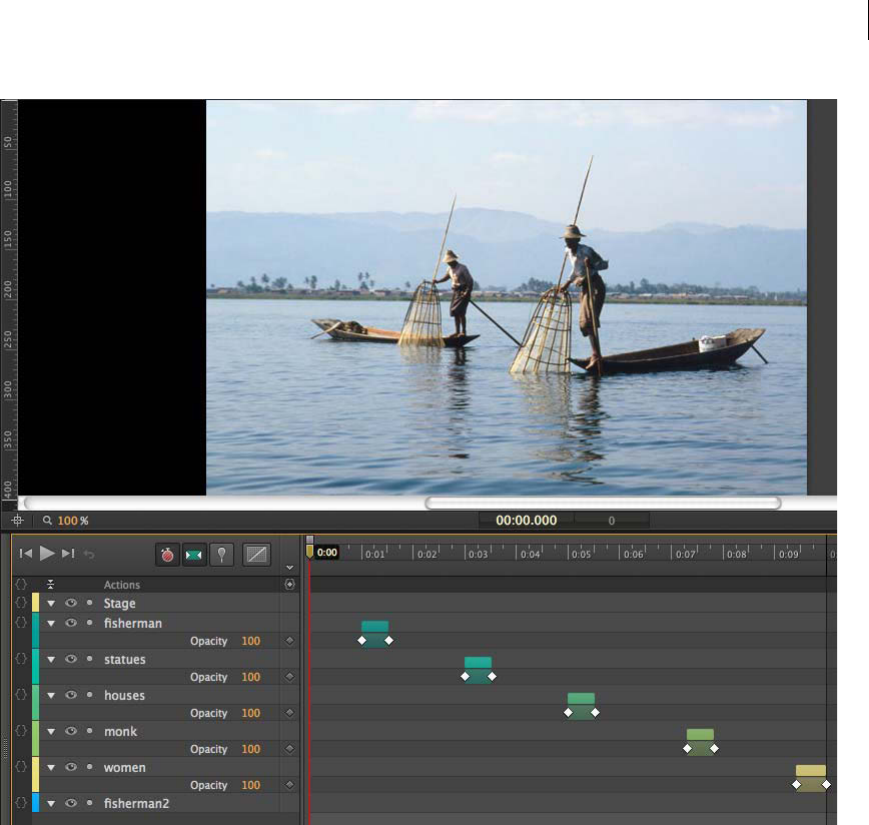Hide the monk layer
Viewport: 869px width, 825px height.
click(x=71, y=731)
